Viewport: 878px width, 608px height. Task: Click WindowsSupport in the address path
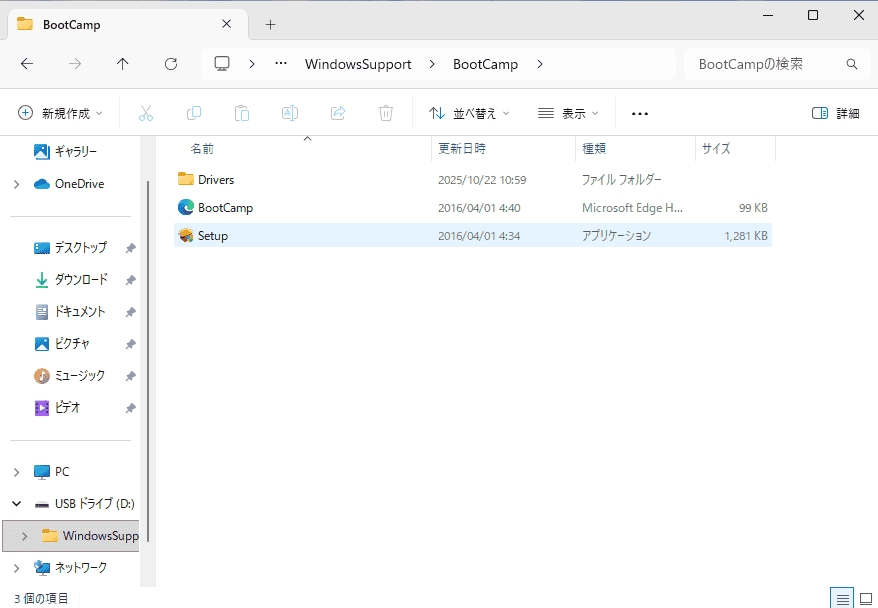coord(358,64)
